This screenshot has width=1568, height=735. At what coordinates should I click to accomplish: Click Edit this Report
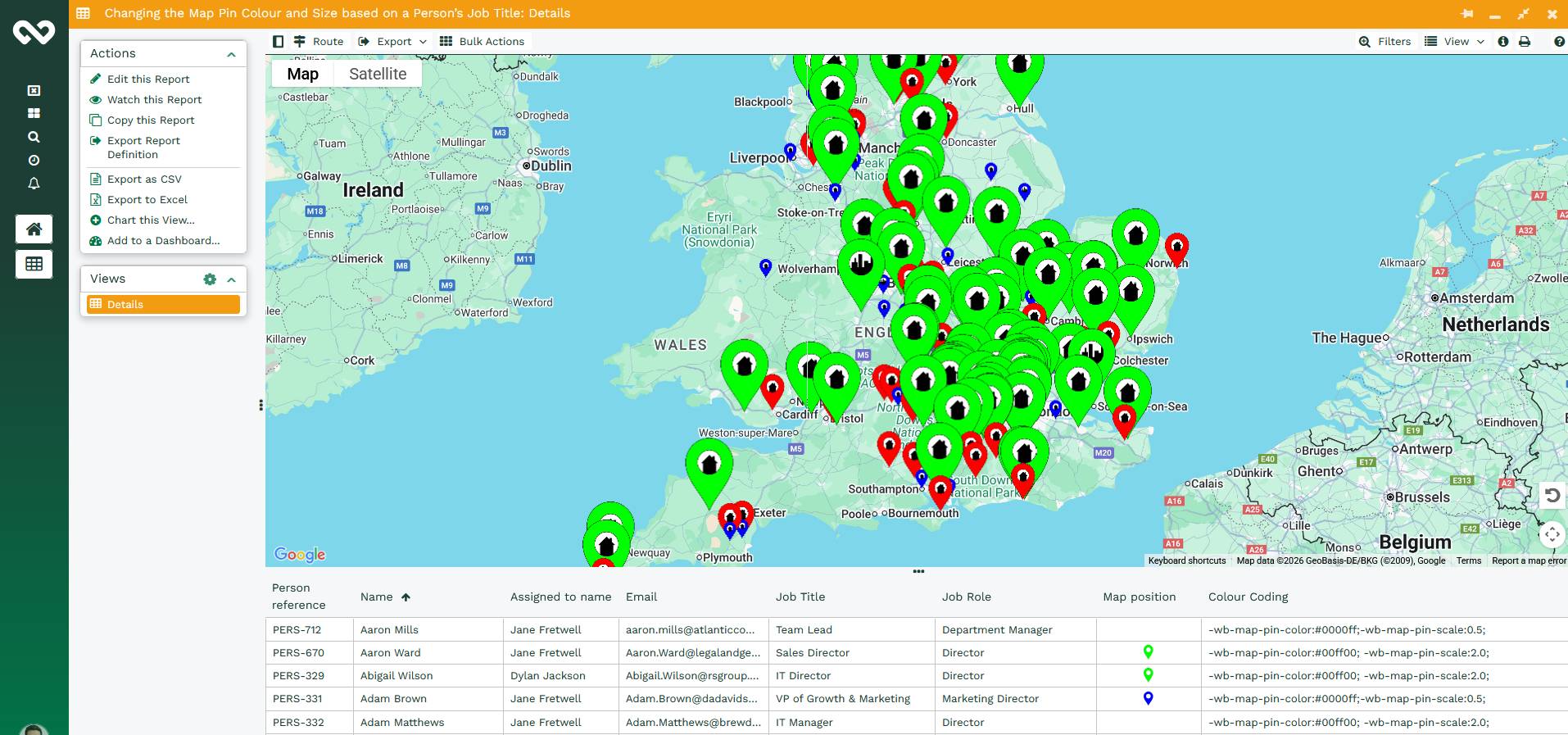point(147,79)
